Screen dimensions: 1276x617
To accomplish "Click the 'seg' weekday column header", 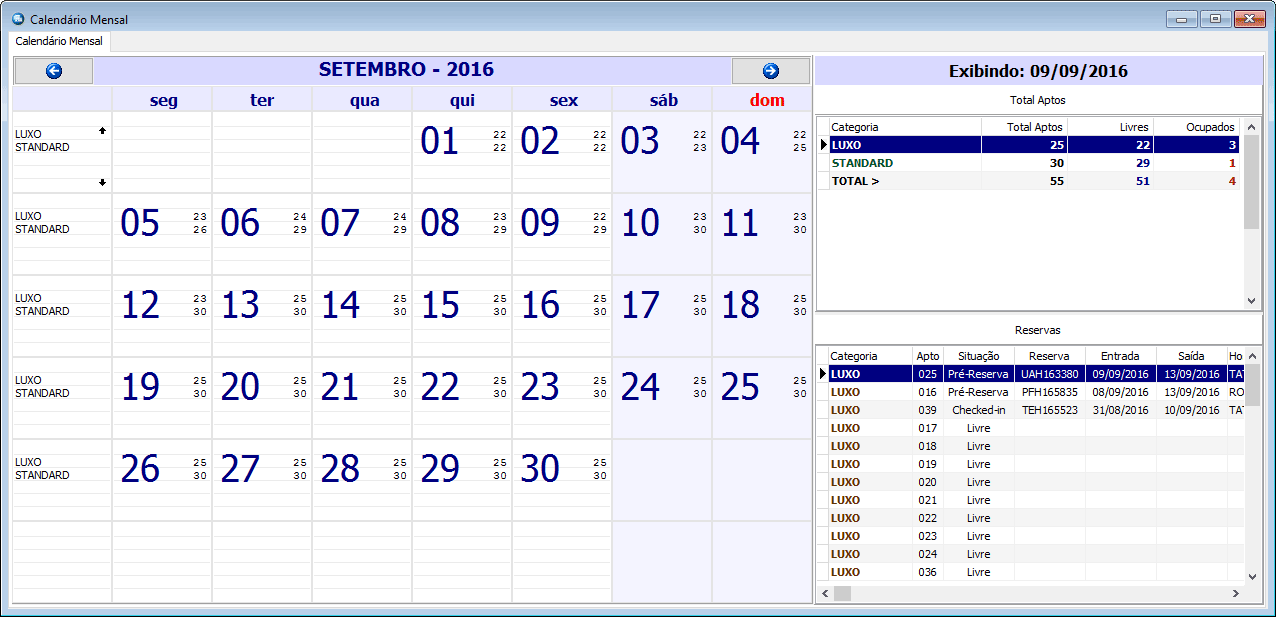I will coord(163,100).
